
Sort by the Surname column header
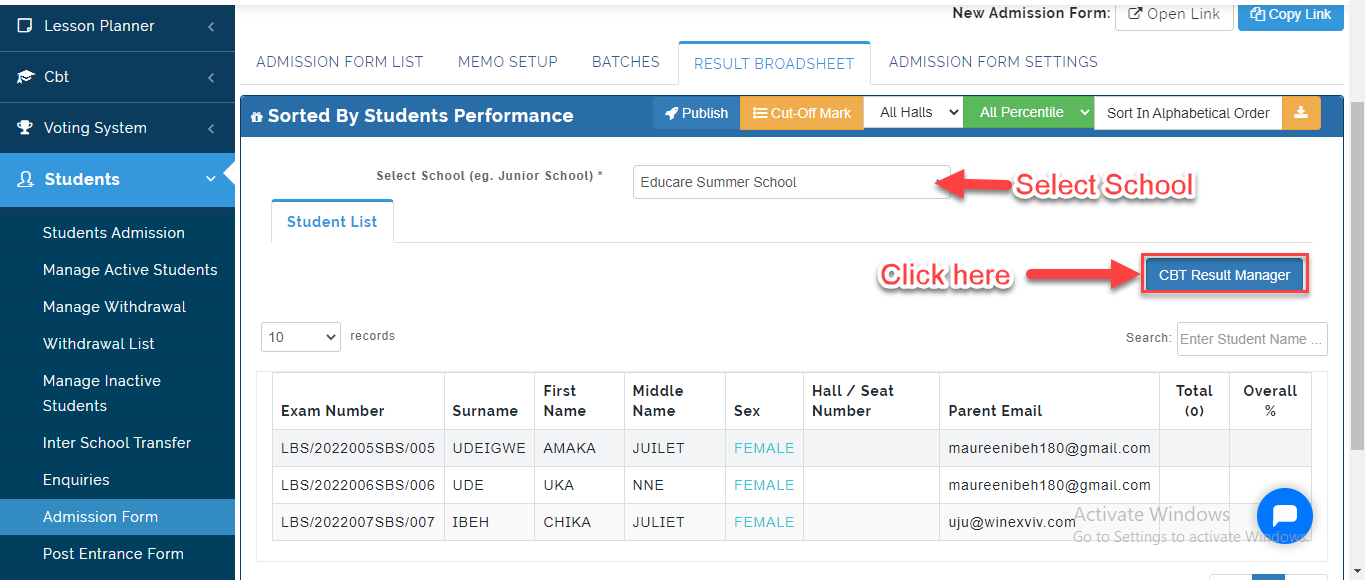489,401
